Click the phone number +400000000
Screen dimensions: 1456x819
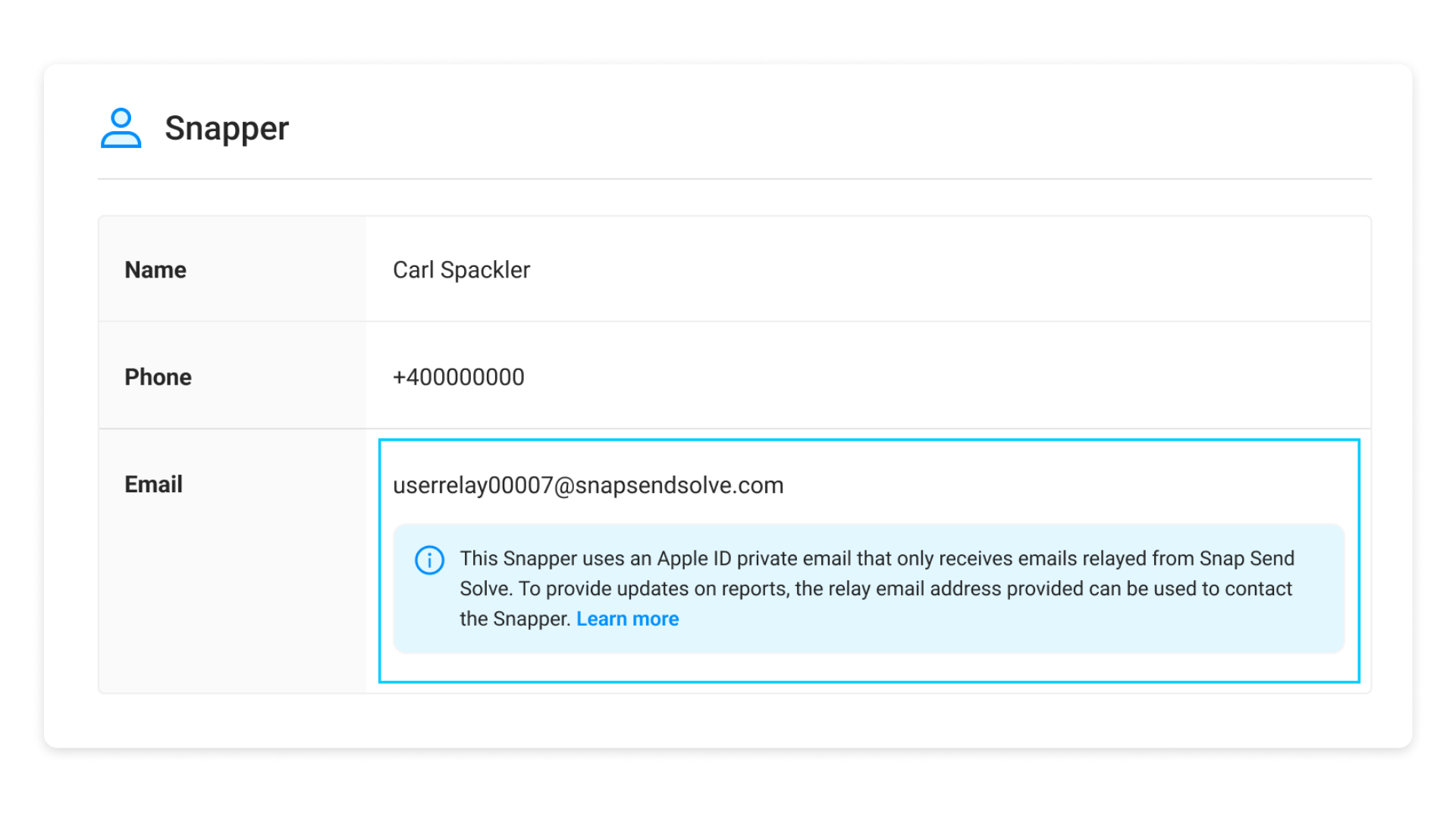click(458, 377)
